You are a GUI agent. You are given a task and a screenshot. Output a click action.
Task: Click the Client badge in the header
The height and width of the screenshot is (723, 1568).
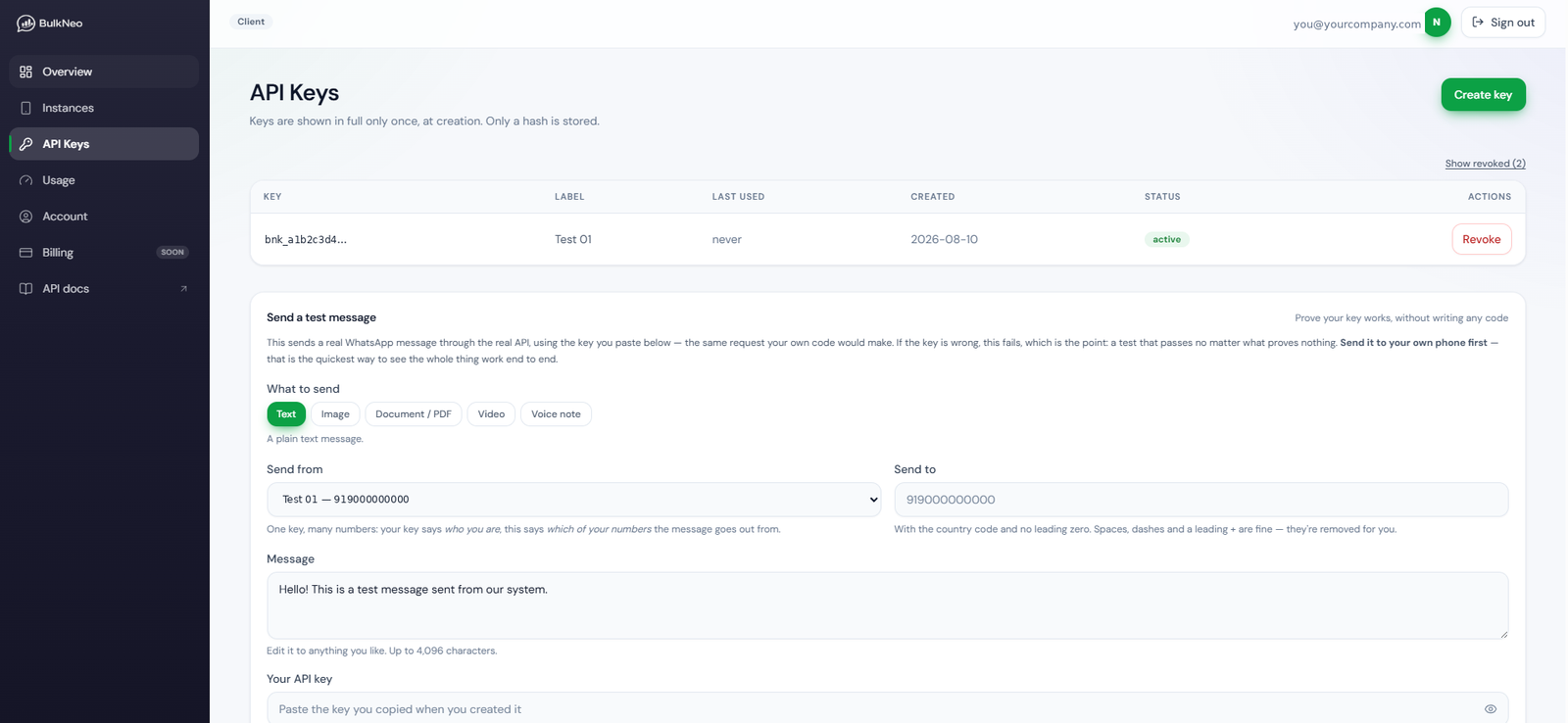(x=251, y=22)
